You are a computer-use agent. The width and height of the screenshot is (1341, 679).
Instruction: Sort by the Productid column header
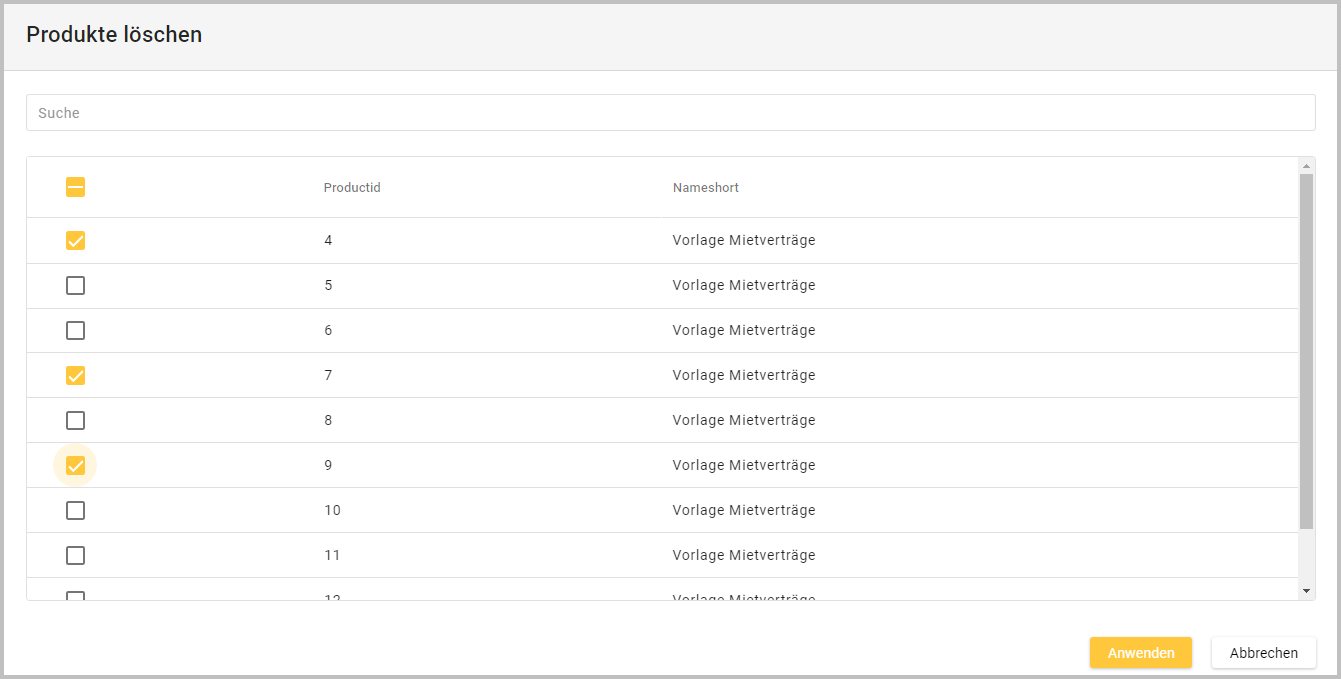tap(352, 188)
